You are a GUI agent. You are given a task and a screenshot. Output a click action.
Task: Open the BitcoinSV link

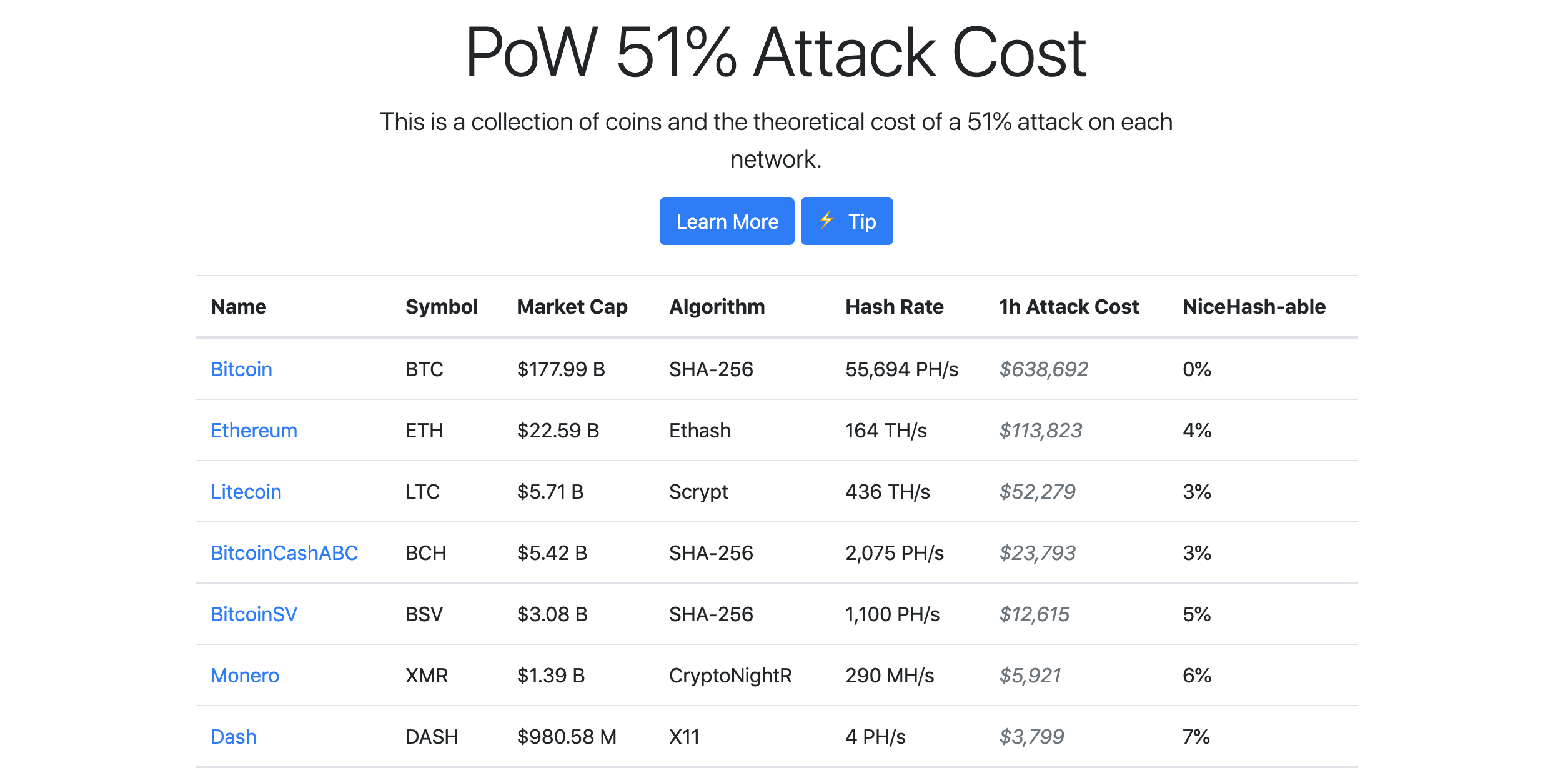pos(254,614)
